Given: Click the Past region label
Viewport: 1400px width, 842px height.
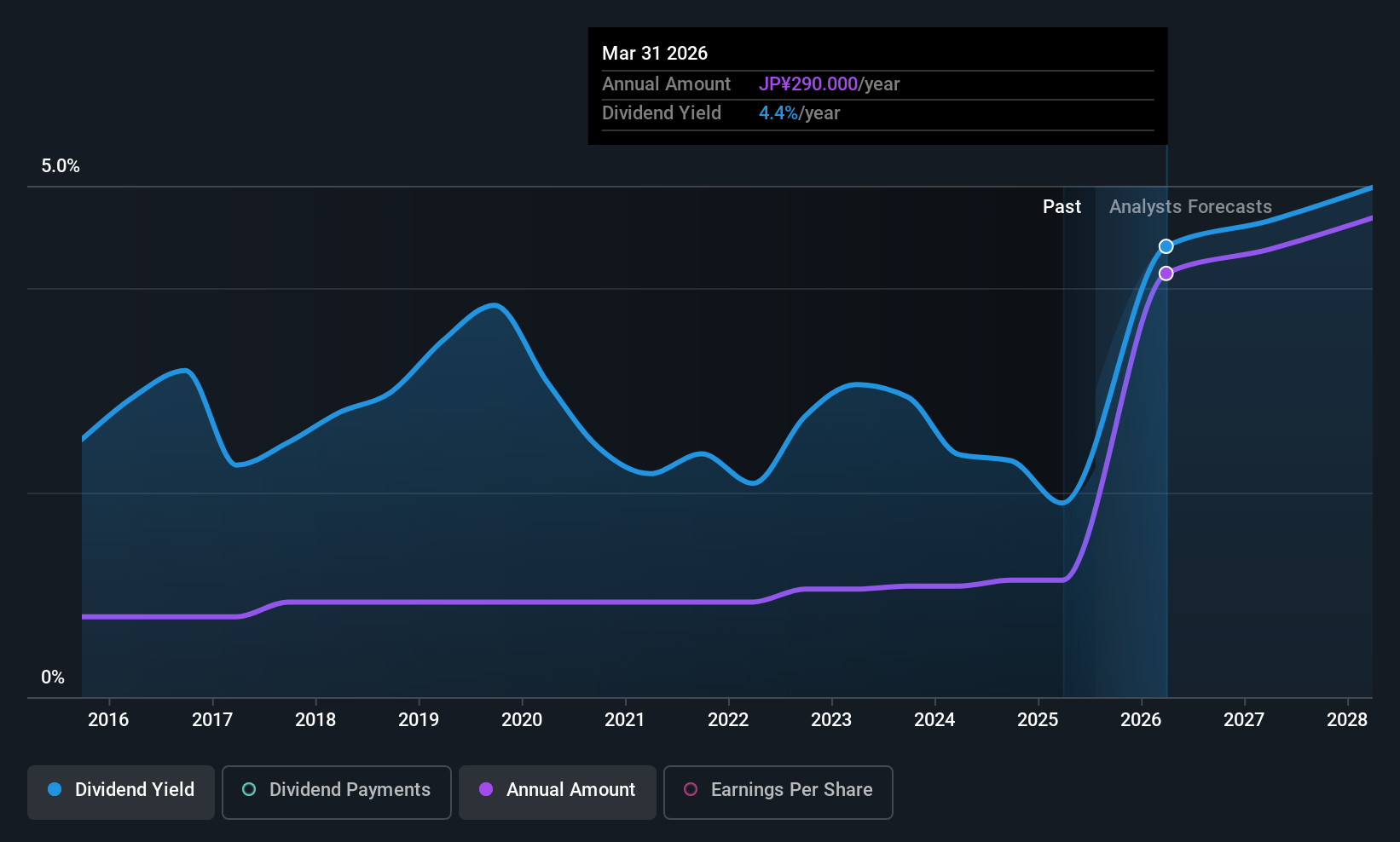Looking at the screenshot, I should (1062, 207).
